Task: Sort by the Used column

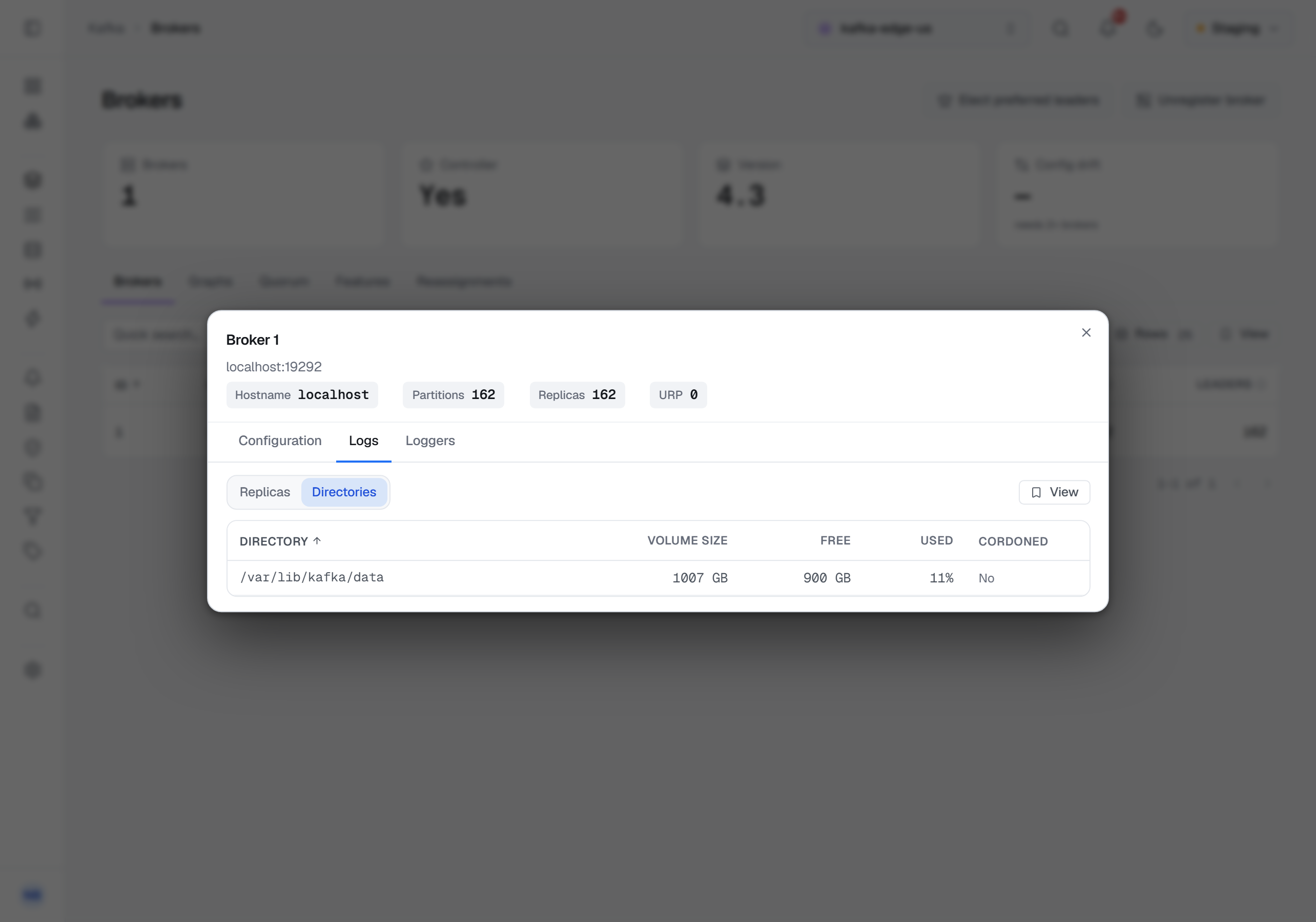Action: coord(937,540)
